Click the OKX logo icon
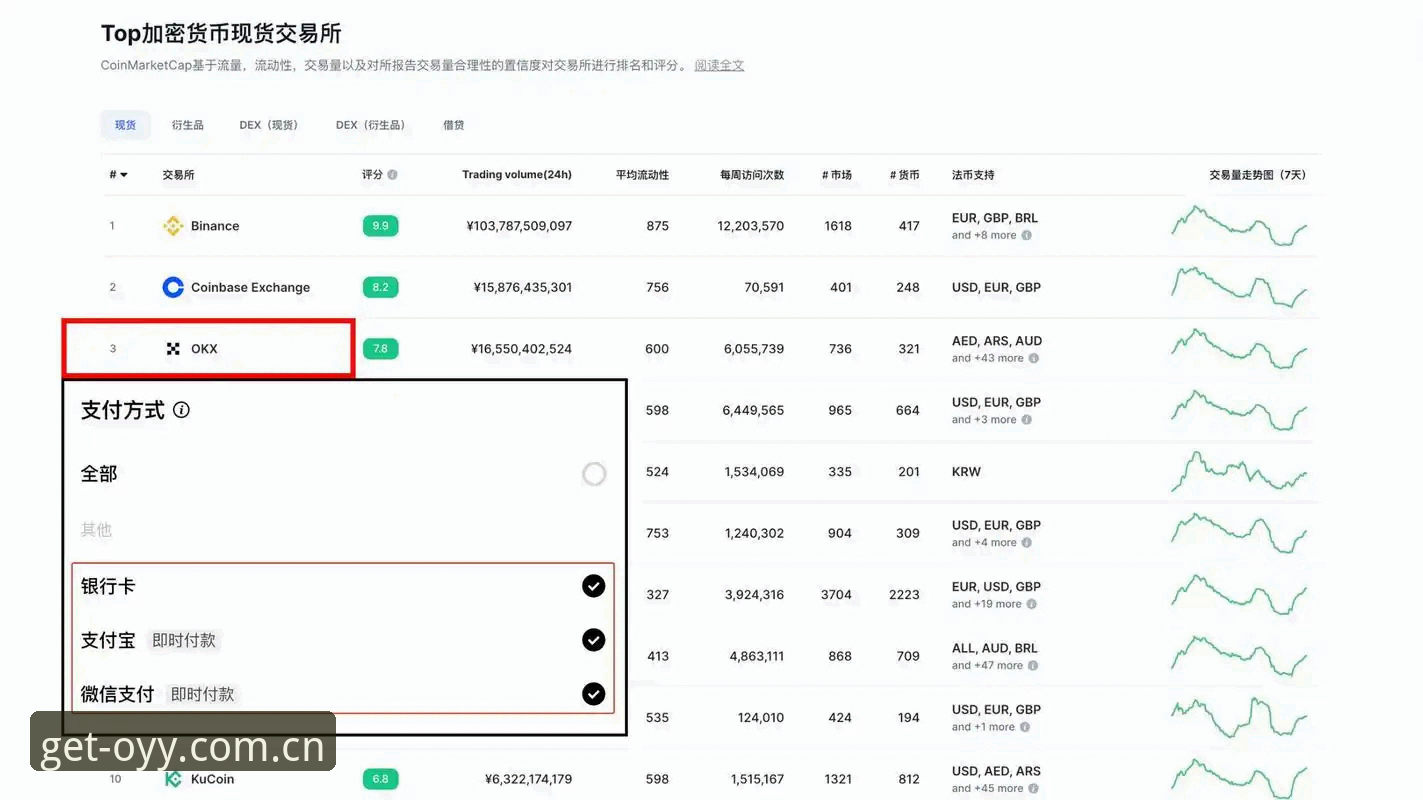Image resolution: width=1423 pixels, height=800 pixels. tap(173, 349)
